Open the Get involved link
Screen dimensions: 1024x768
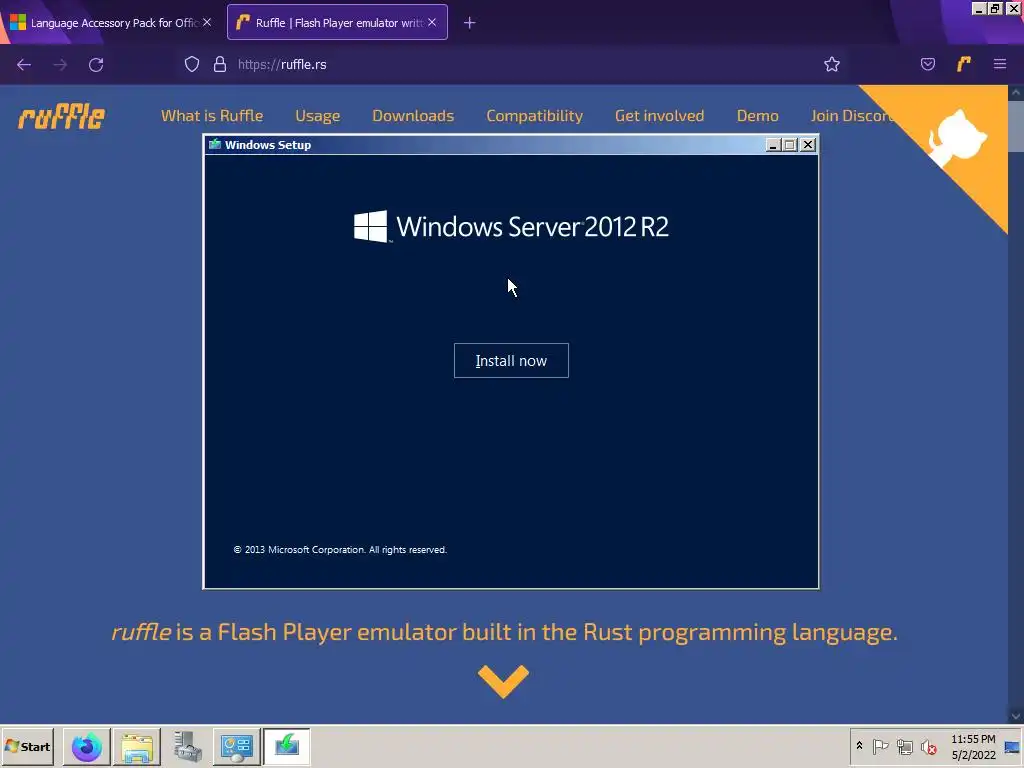659,116
